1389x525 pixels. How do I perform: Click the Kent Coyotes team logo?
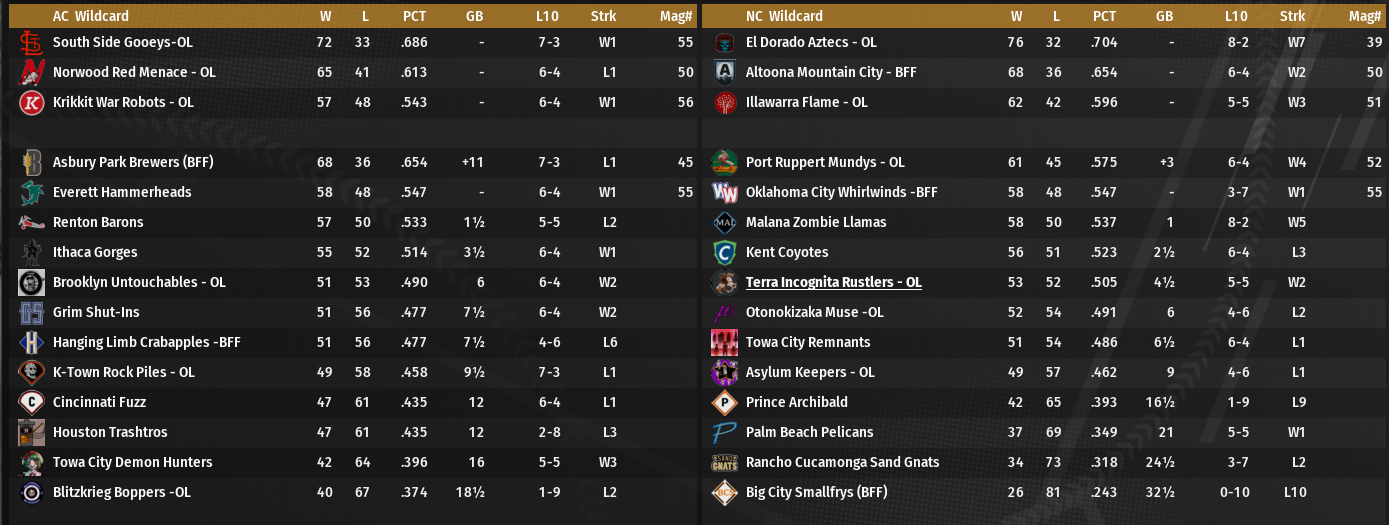click(725, 253)
